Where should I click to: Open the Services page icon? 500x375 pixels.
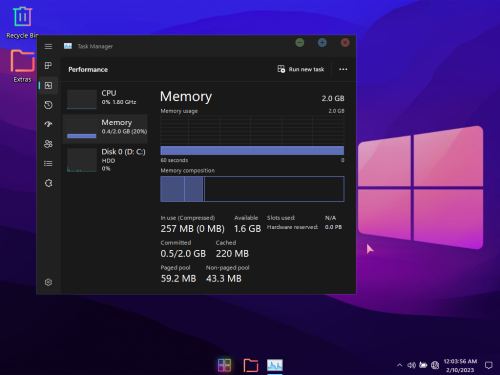click(x=48, y=183)
